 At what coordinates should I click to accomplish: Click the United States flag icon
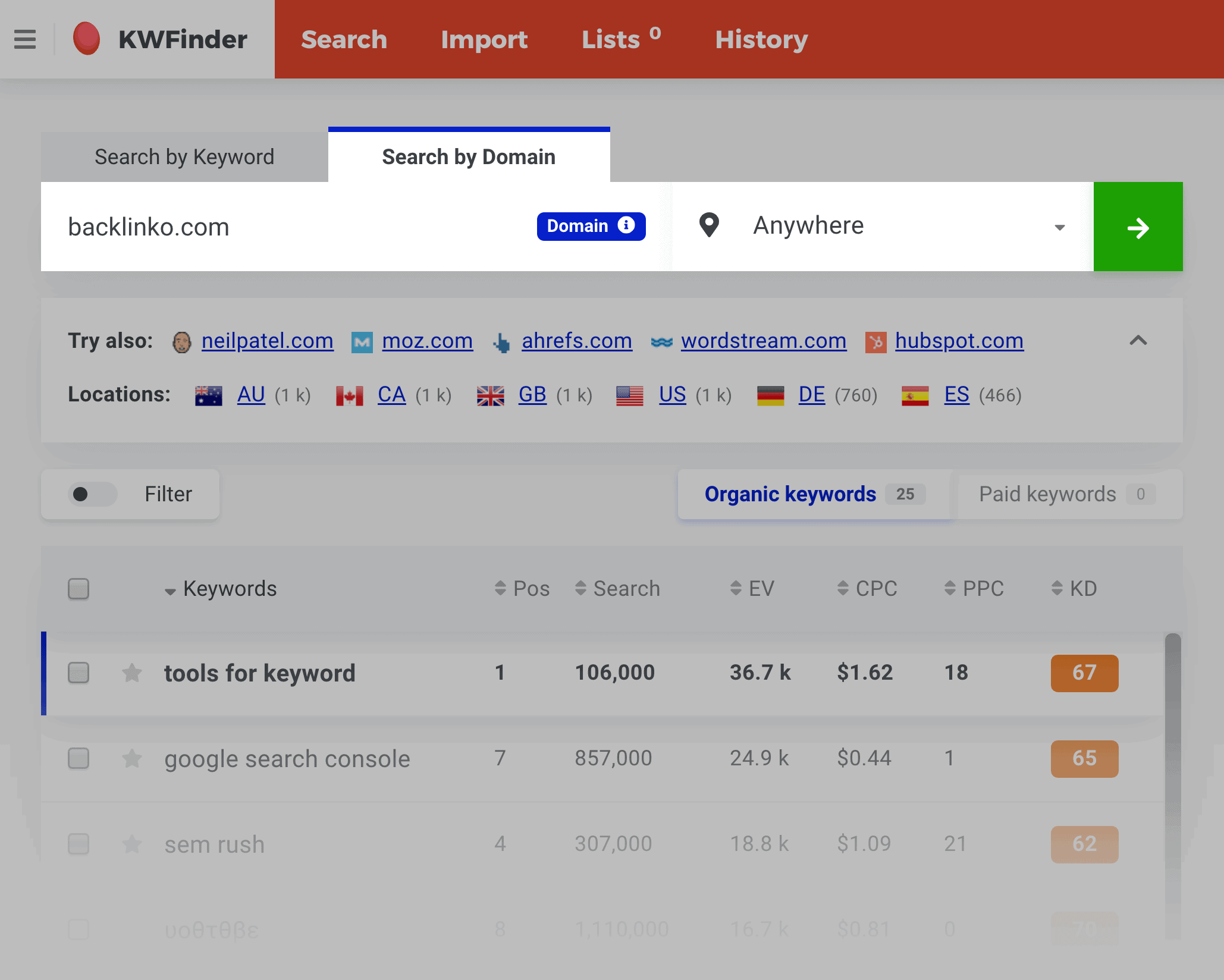630,395
